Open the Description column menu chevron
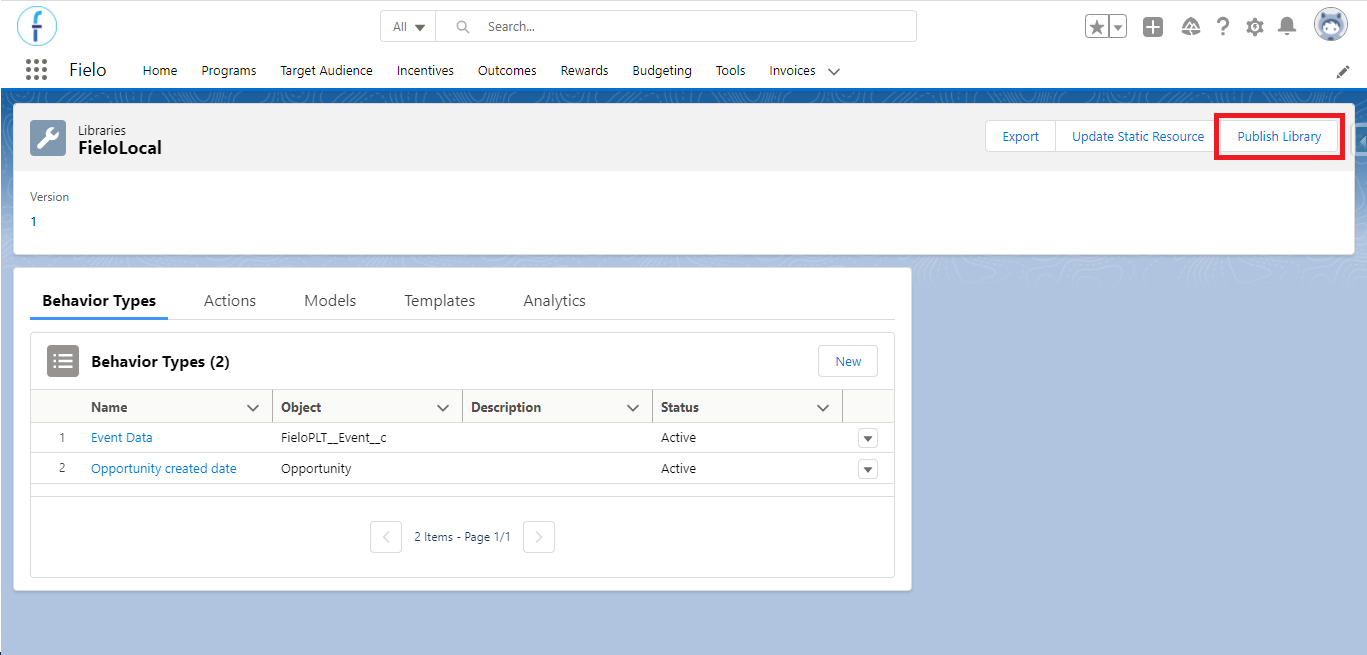Screen dimensions: 1367x655 (x=633, y=408)
